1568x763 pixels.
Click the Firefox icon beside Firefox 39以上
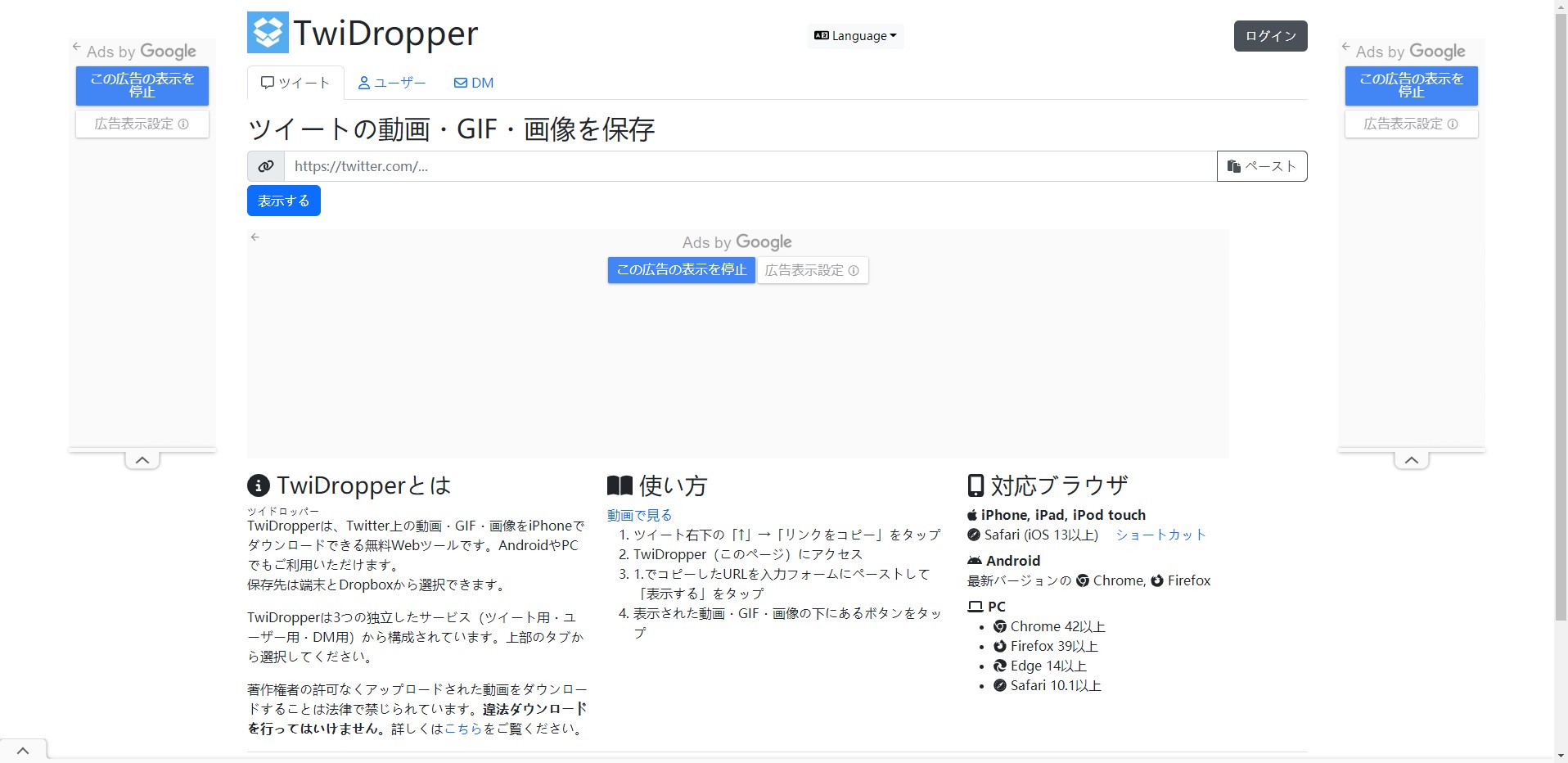pos(1000,646)
